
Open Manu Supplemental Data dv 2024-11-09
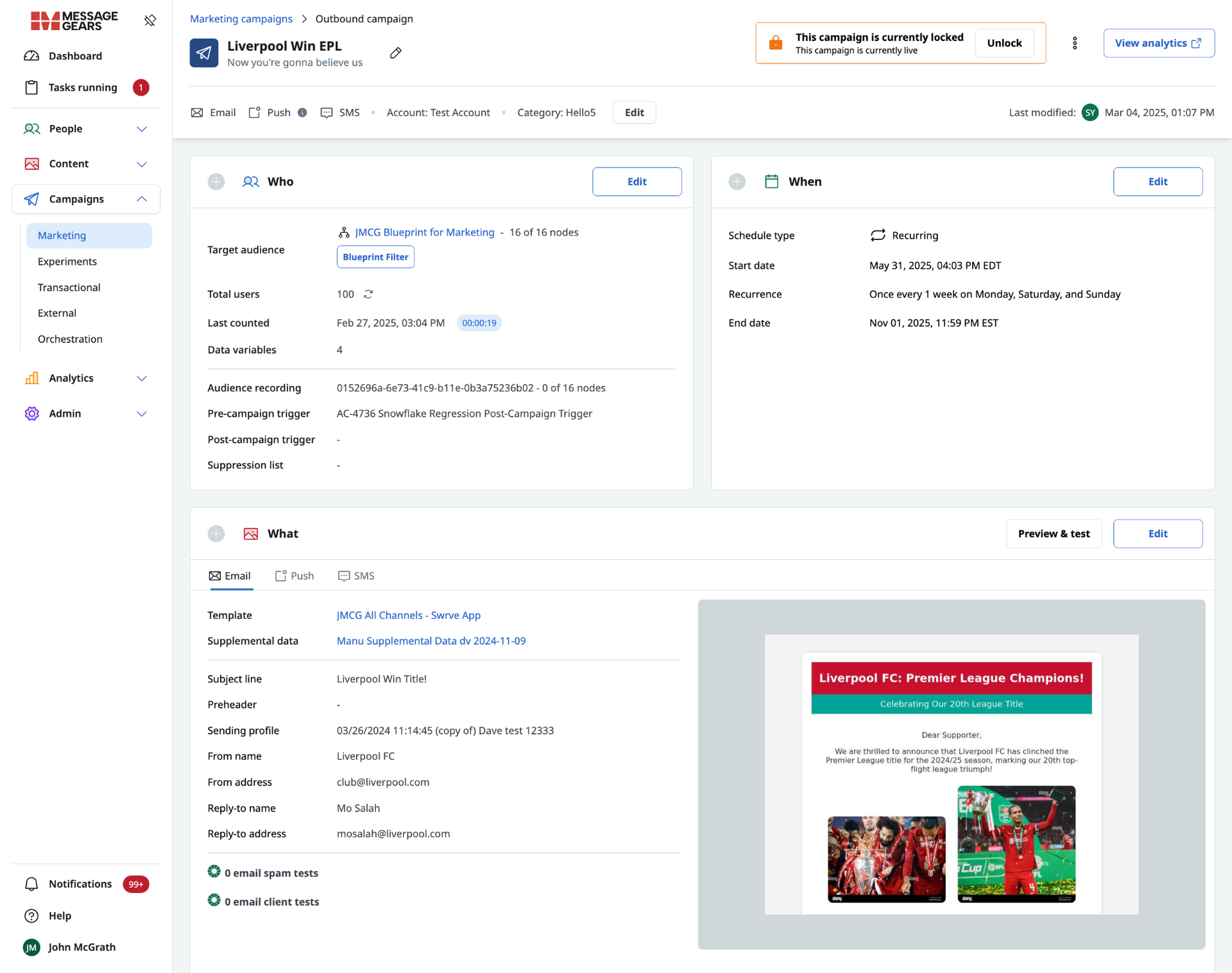point(431,641)
